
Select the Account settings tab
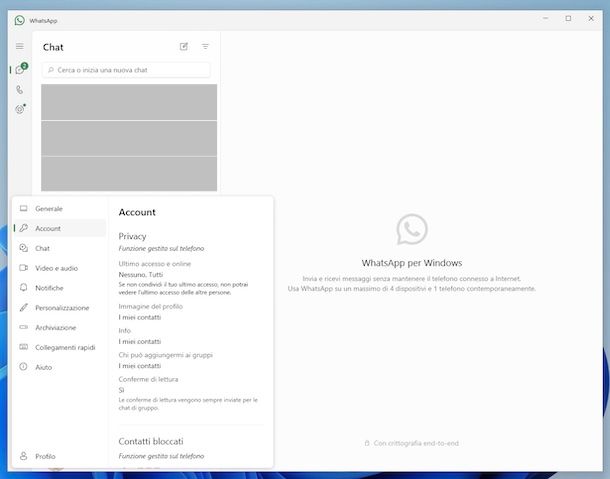[x=60, y=228]
